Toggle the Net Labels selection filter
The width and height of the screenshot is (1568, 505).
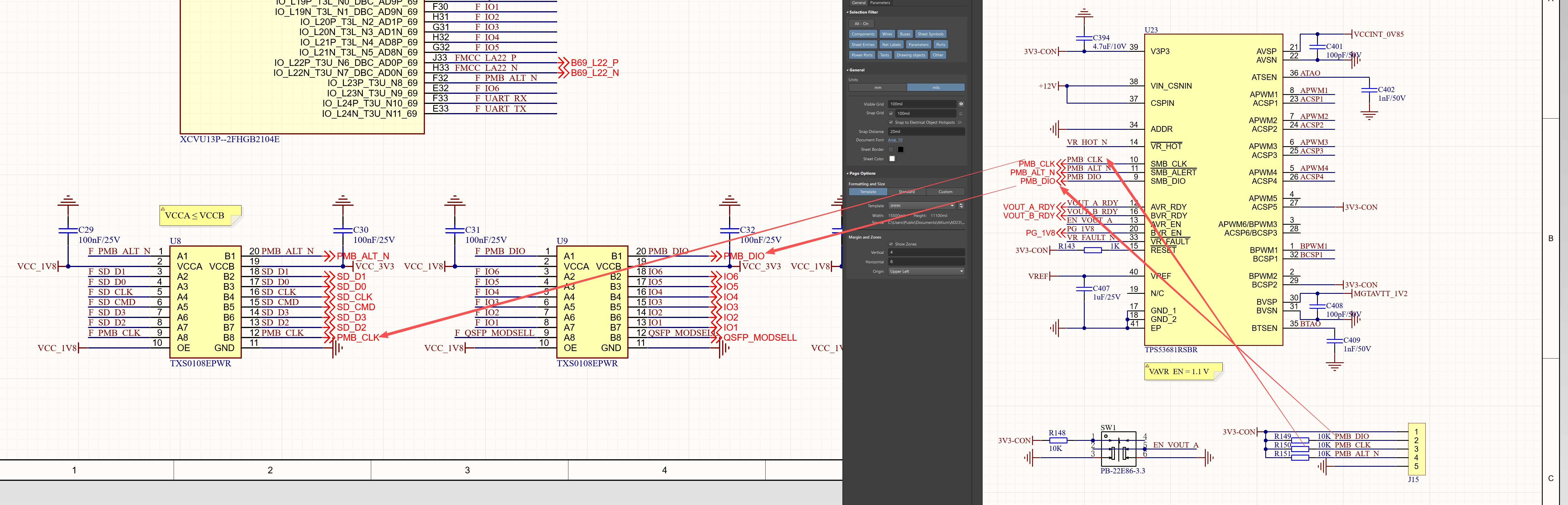coord(891,45)
